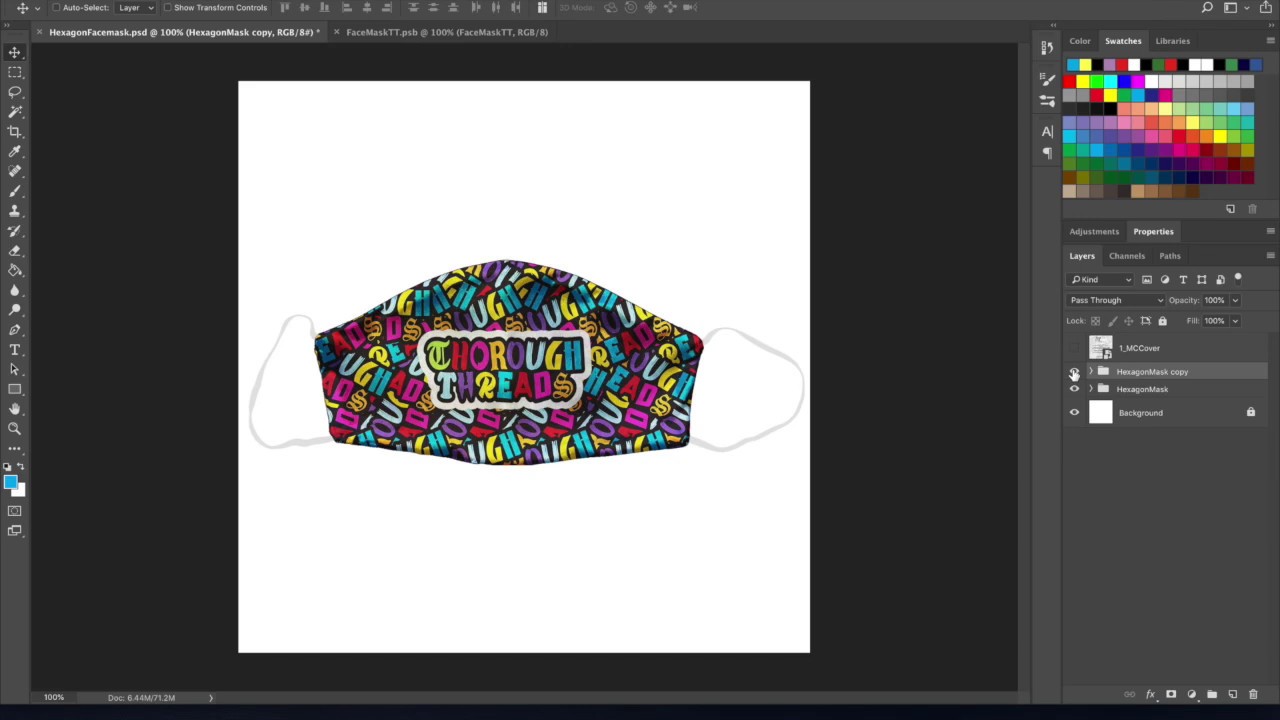1280x720 pixels.
Task: Open the Kind filter dropdown
Action: point(1100,279)
